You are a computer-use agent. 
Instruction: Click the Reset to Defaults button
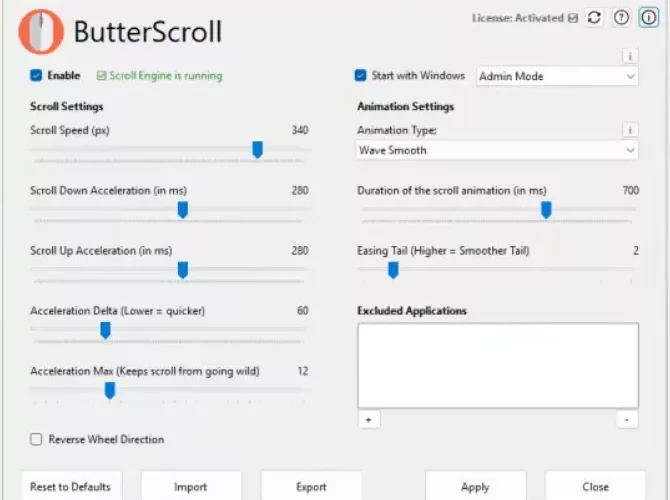pos(71,486)
